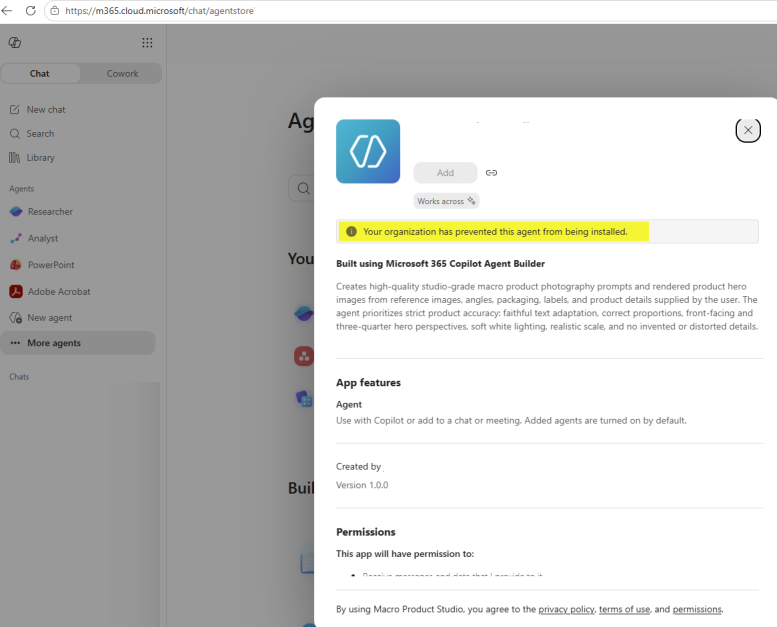777x627 pixels.
Task: Click the Search magnifier icon in sidebar
Action: click(15, 134)
